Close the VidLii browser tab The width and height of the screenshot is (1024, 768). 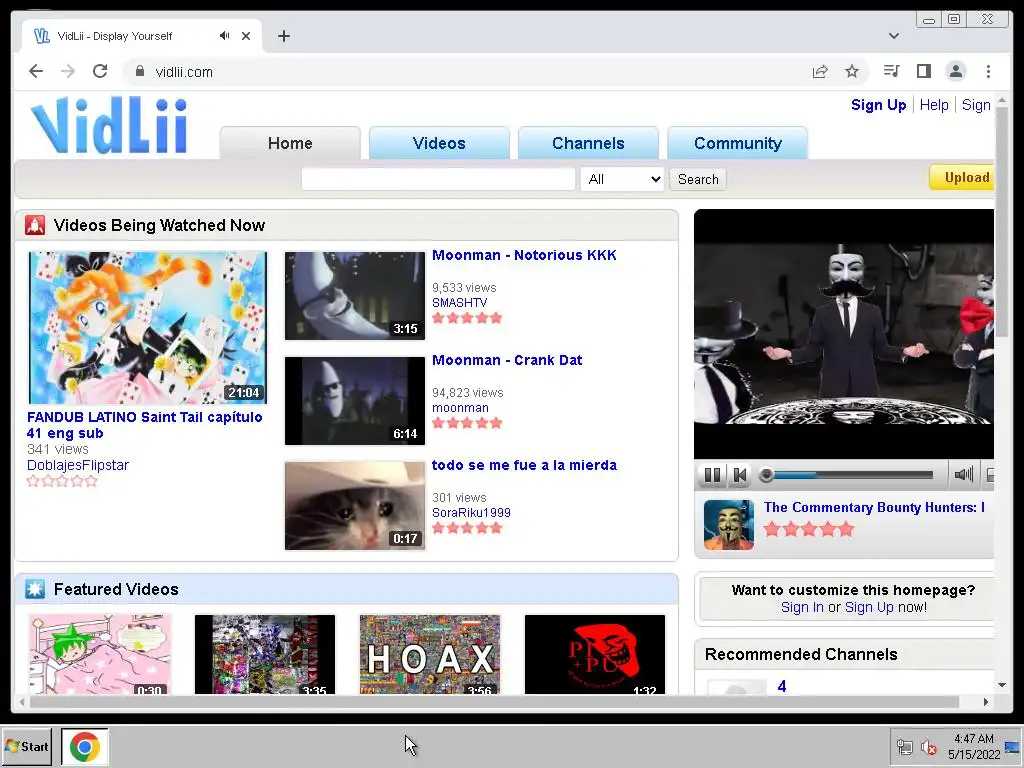(x=246, y=36)
